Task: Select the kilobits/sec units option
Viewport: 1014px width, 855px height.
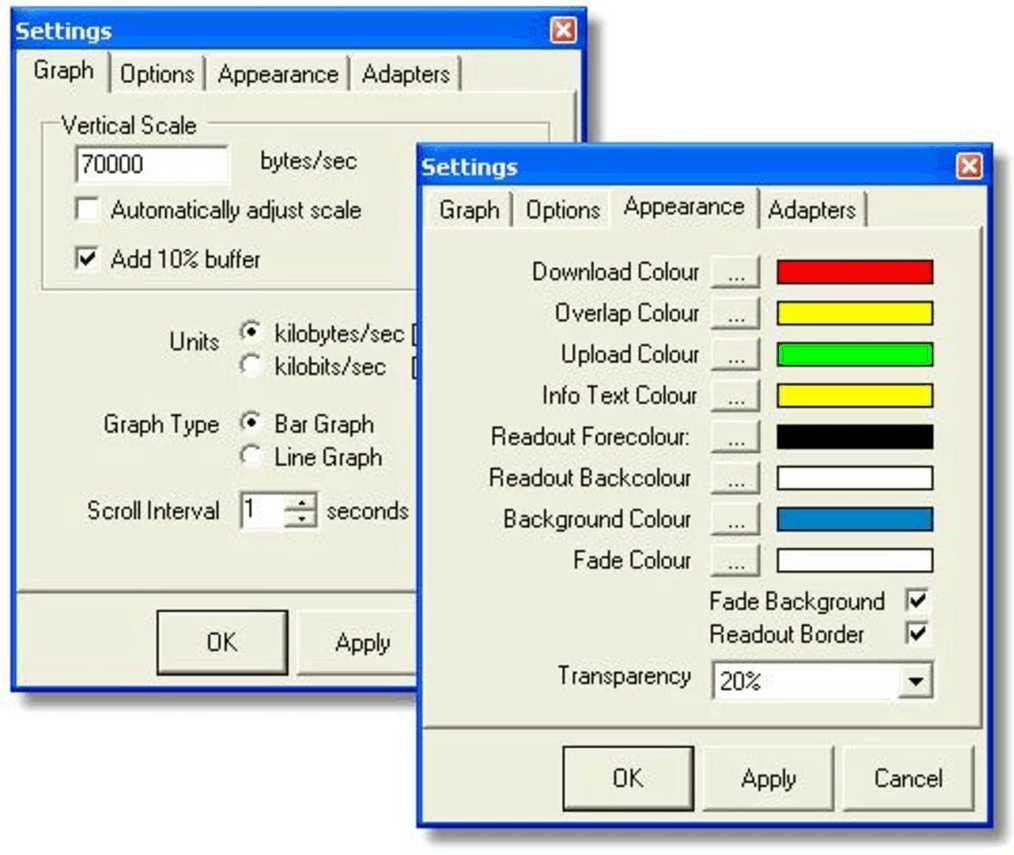Action: (250, 365)
